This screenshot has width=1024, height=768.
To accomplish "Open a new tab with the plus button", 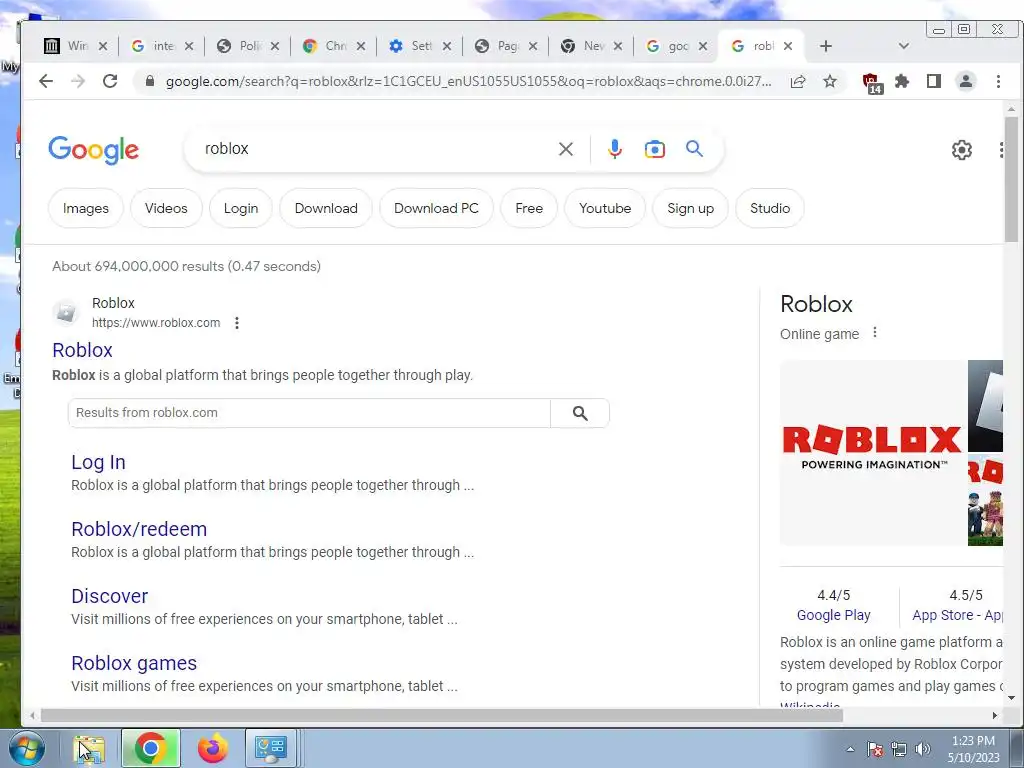I will pyautogui.click(x=825, y=46).
